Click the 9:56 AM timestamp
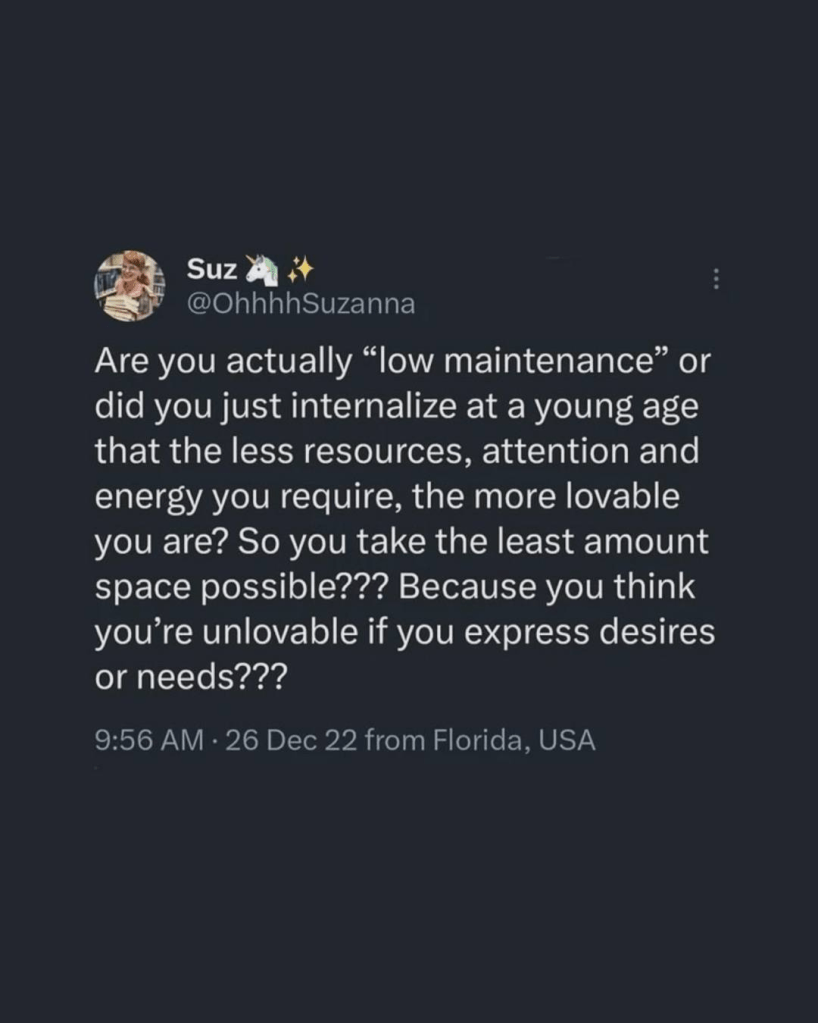Screen dimensions: 818x1023 (x=148, y=741)
